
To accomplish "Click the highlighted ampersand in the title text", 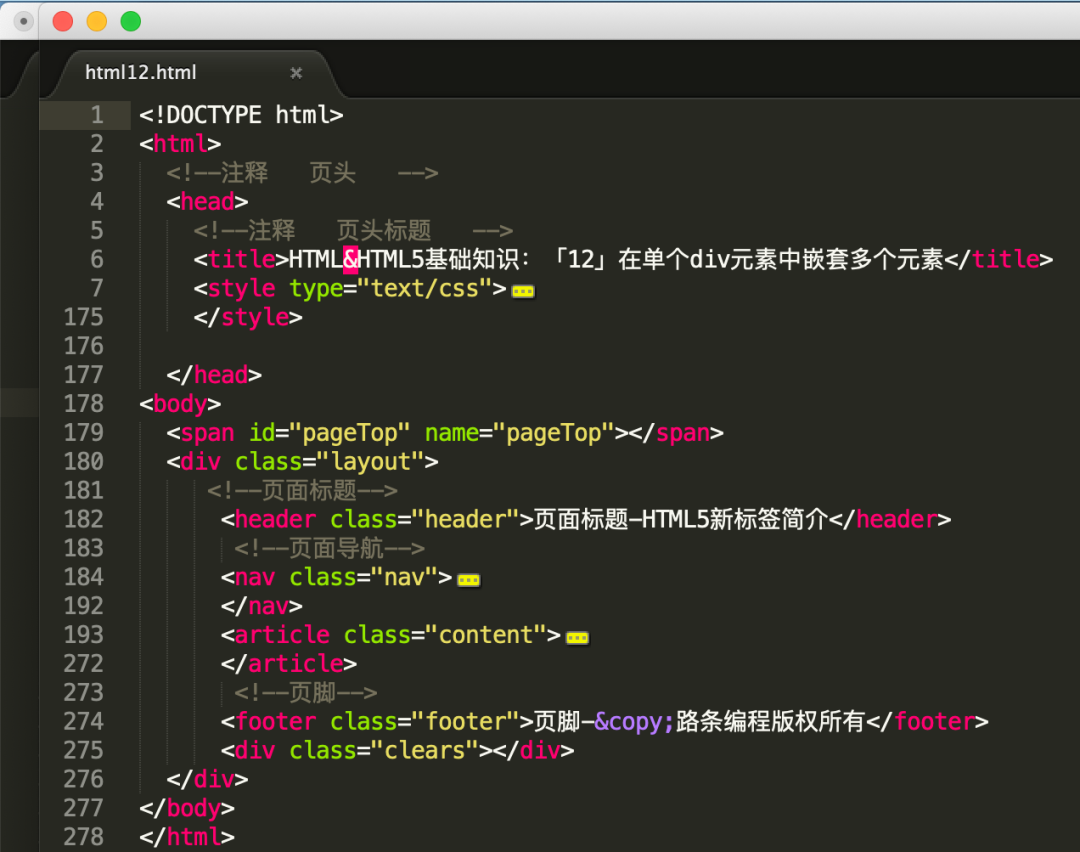I will [x=350, y=259].
